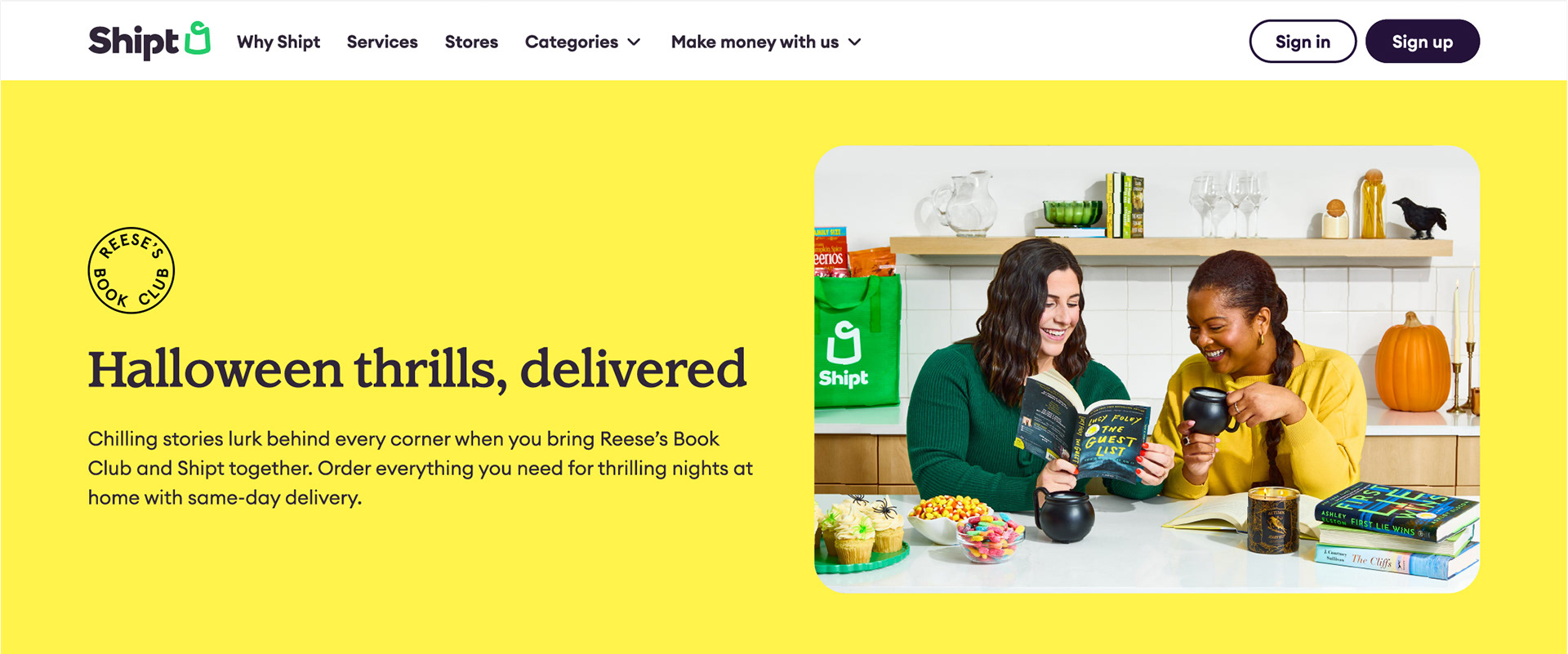This screenshot has height=654, width=1568.
Task: Click the Shipt logo in header
Action: point(149,41)
